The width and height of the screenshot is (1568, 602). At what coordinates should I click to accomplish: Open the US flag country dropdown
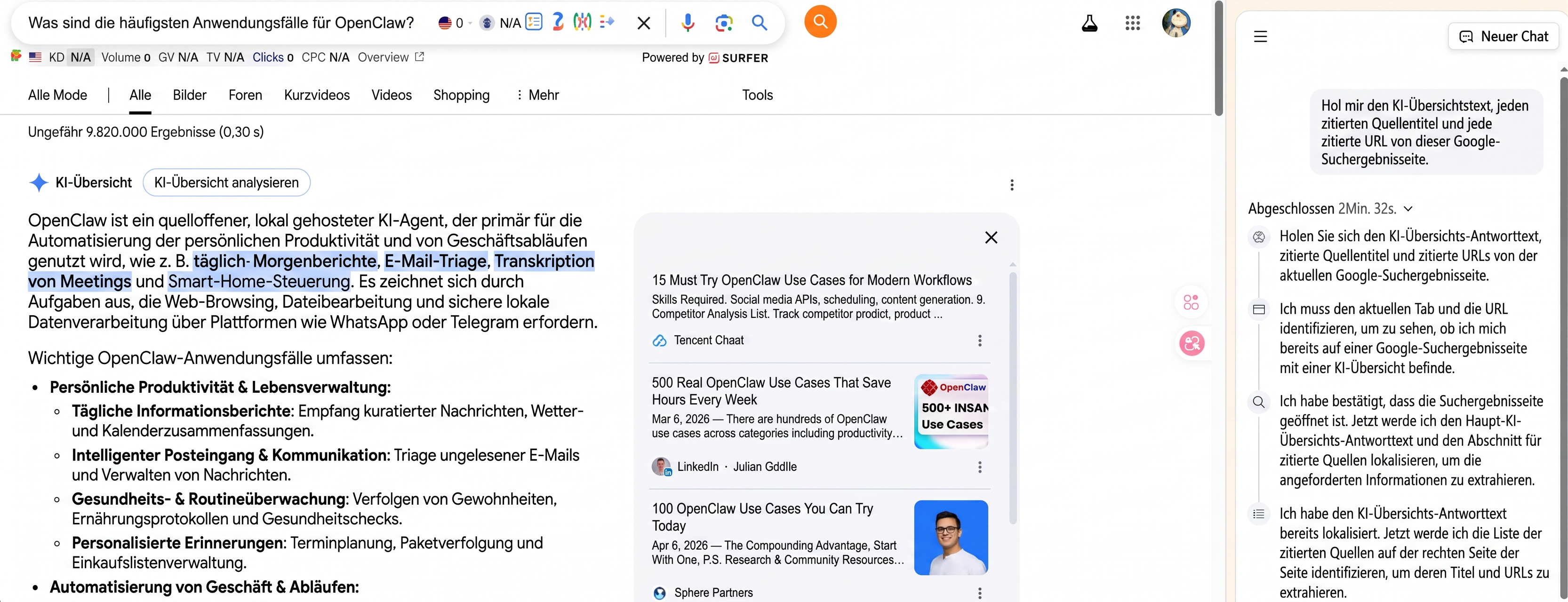click(x=455, y=23)
